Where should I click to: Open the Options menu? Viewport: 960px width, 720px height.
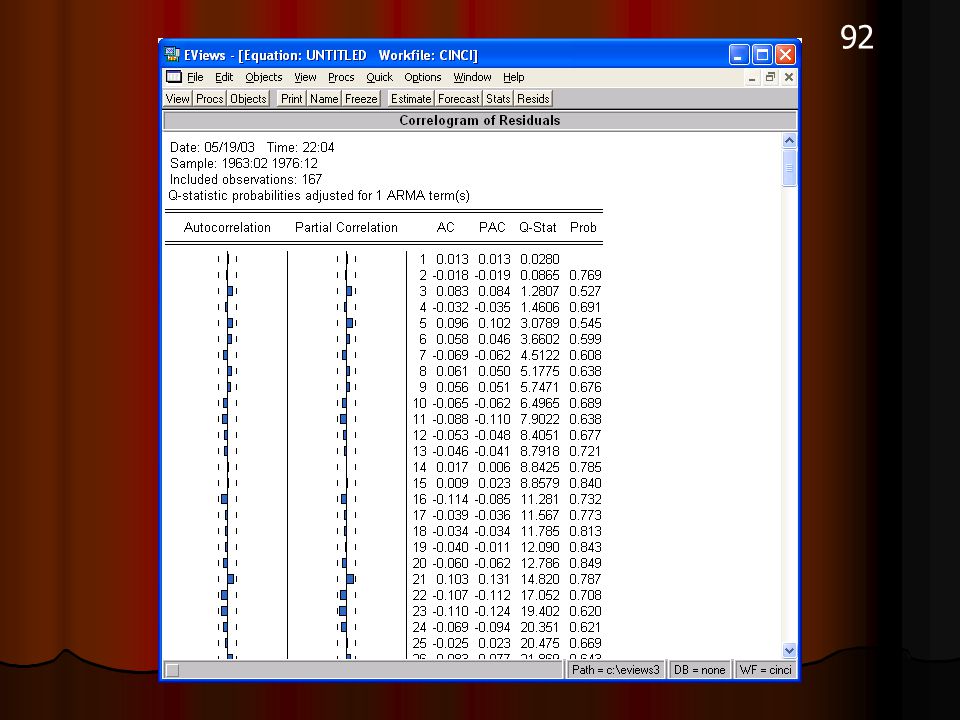click(422, 77)
